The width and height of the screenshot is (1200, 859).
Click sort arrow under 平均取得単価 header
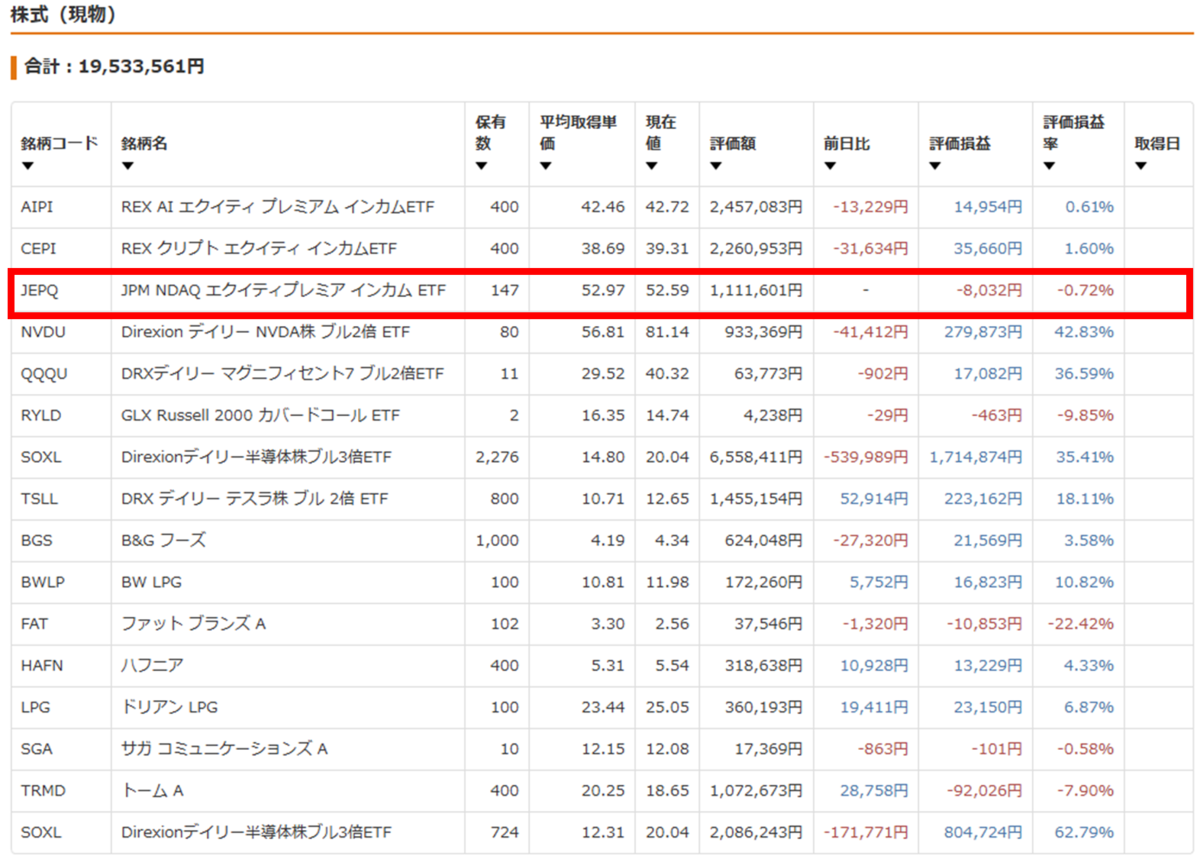[x=547, y=166]
